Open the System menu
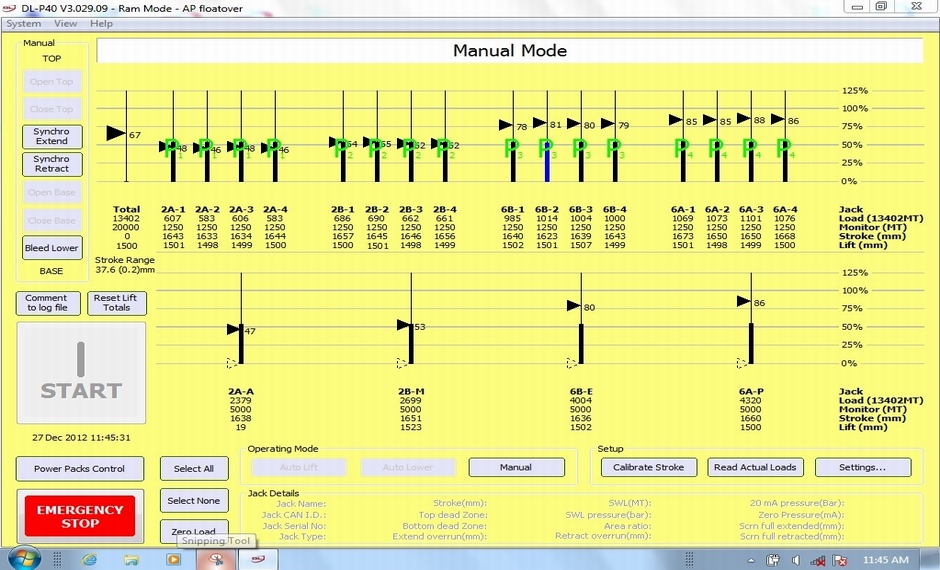Viewport: 940px width, 570px height. 23,23
